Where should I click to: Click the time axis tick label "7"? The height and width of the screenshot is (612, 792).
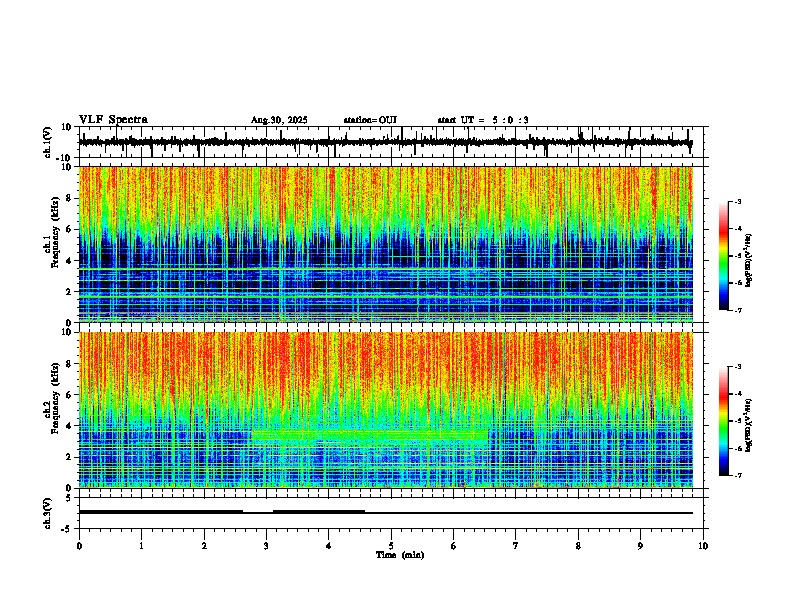click(x=516, y=546)
